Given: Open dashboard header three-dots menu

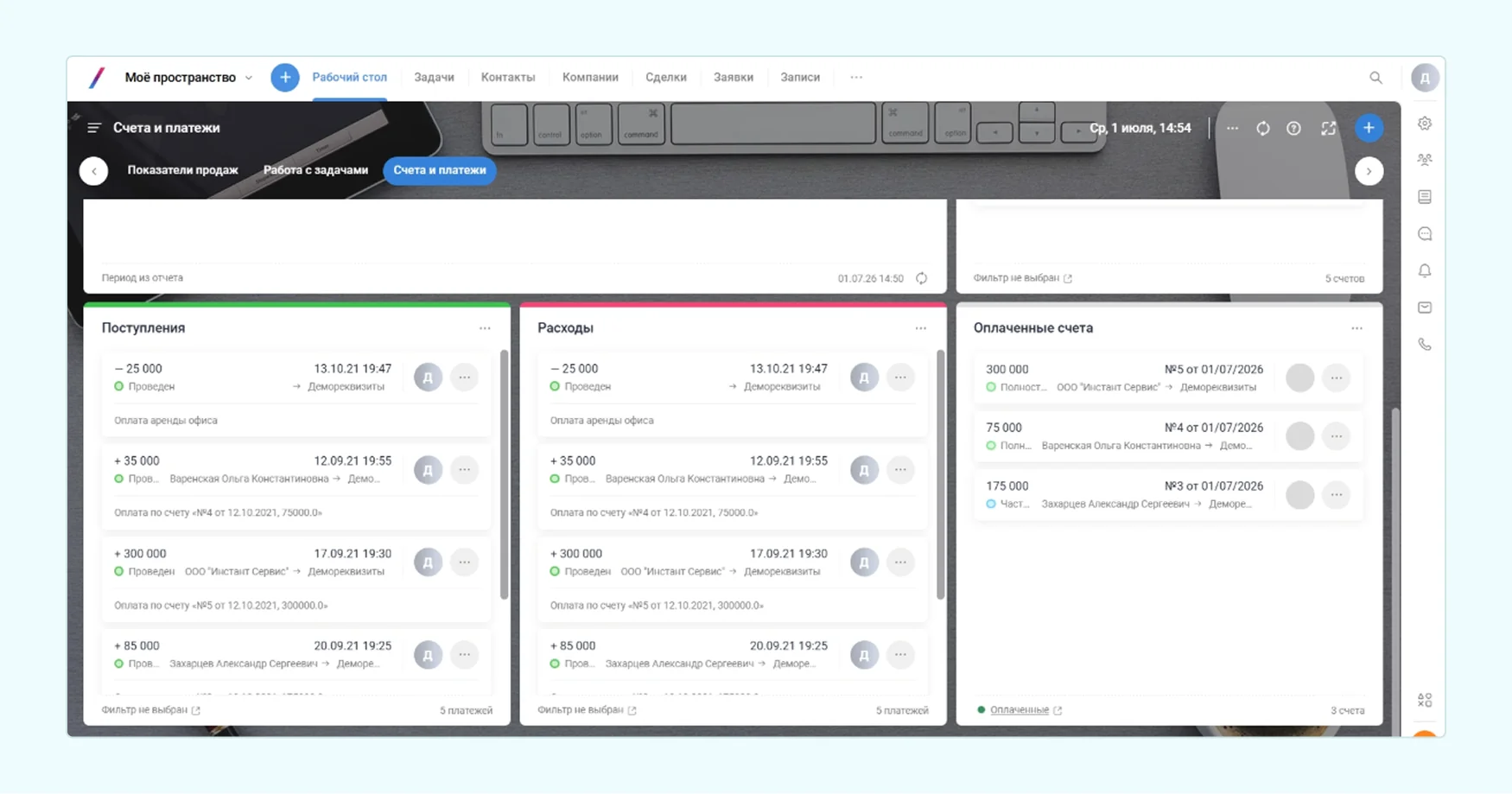Looking at the screenshot, I should [1232, 128].
